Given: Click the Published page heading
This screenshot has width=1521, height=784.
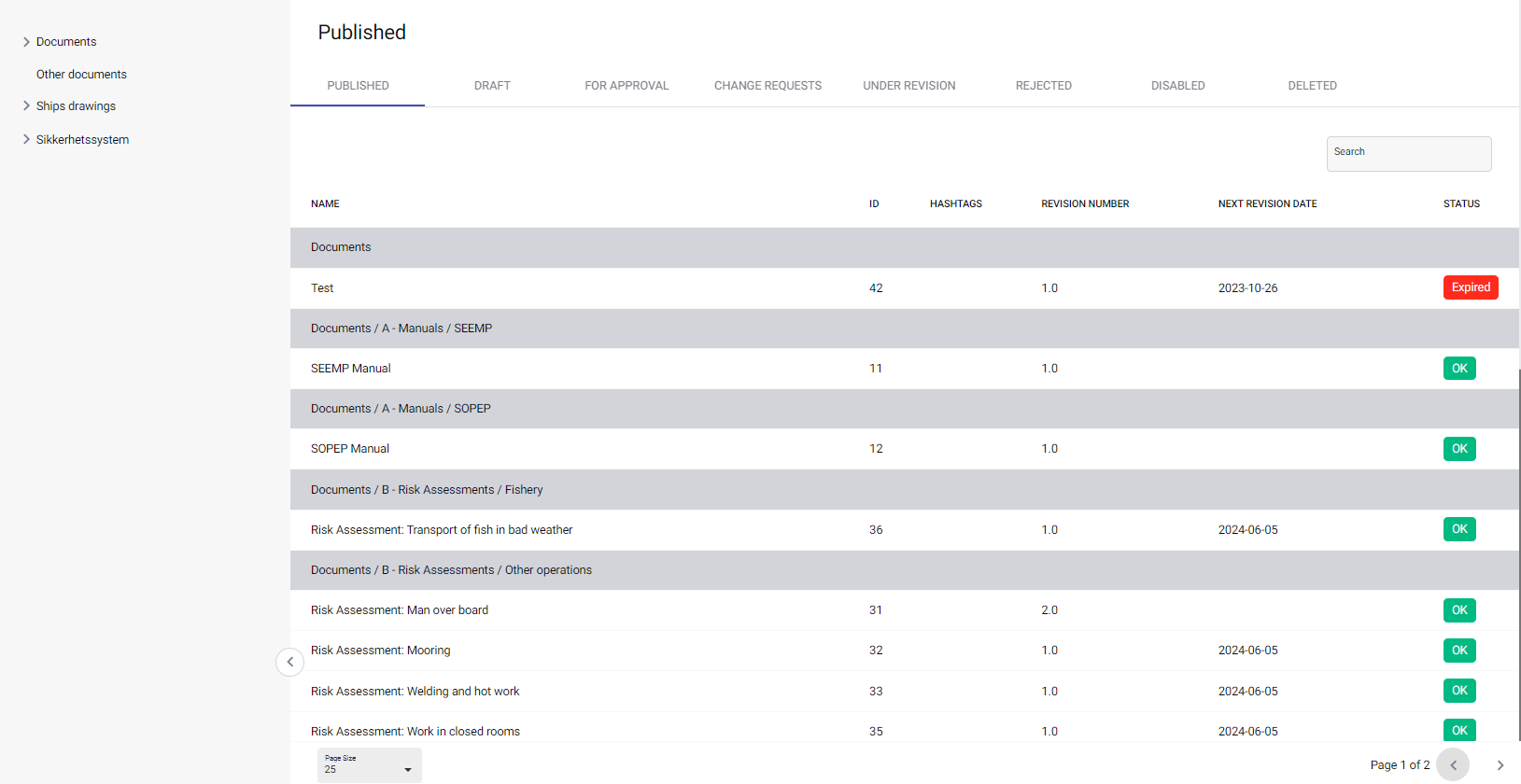Looking at the screenshot, I should coord(361,33).
